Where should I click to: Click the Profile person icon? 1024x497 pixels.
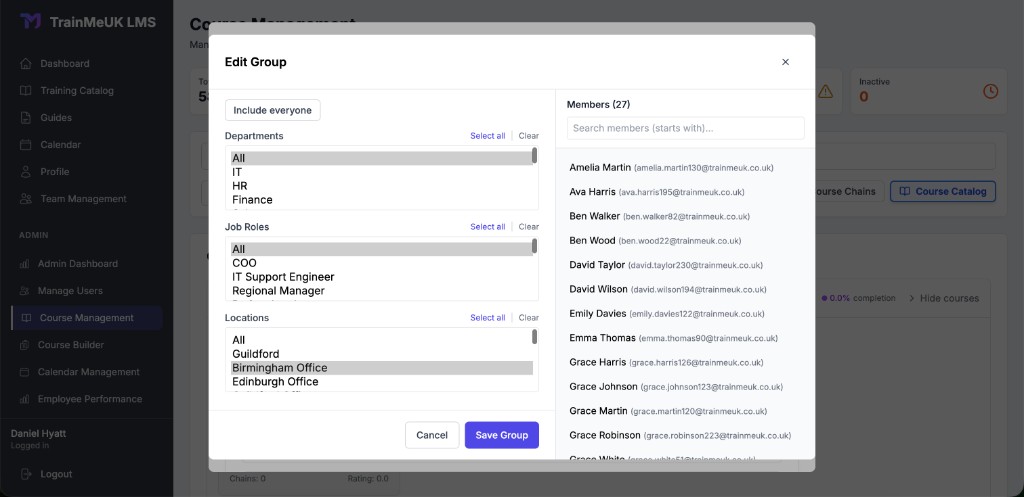25,172
